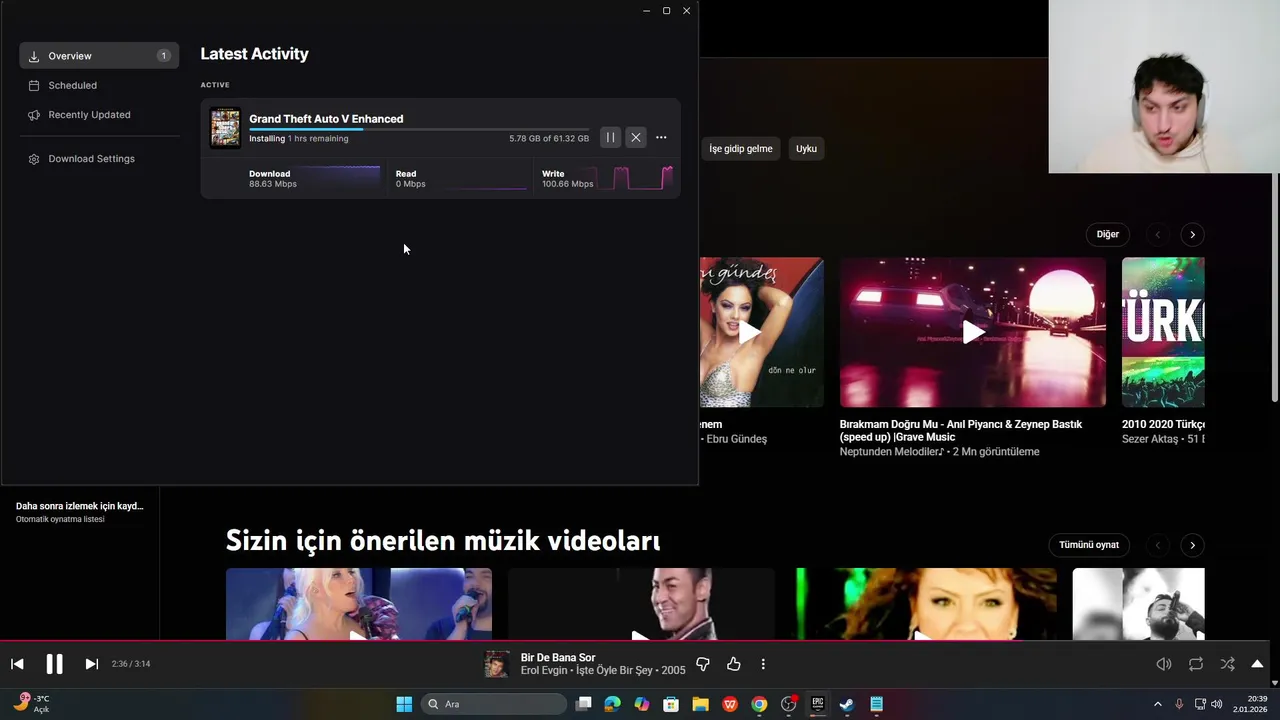The width and height of the screenshot is (1280, 720).
Task: Switch to Epic Games Launcher in taskbar
Action: [817, 704]
